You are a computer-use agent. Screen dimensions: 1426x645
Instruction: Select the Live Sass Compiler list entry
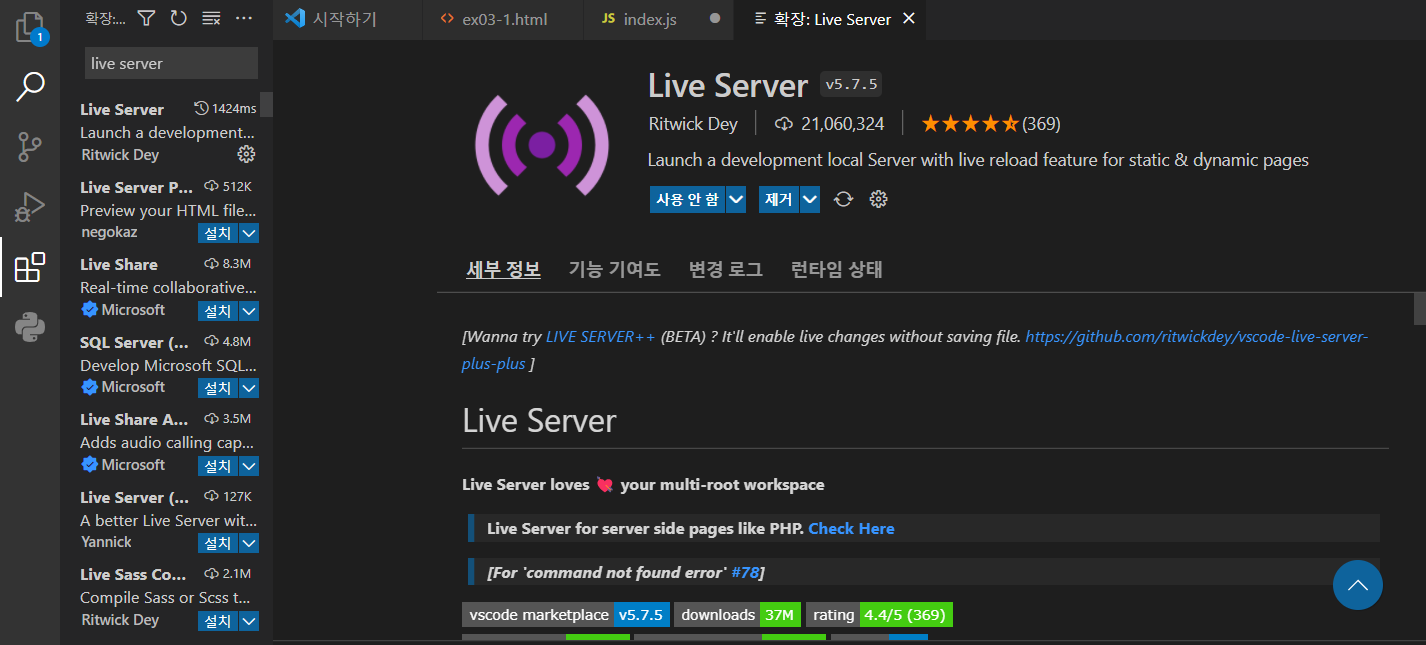click(167, 597)
